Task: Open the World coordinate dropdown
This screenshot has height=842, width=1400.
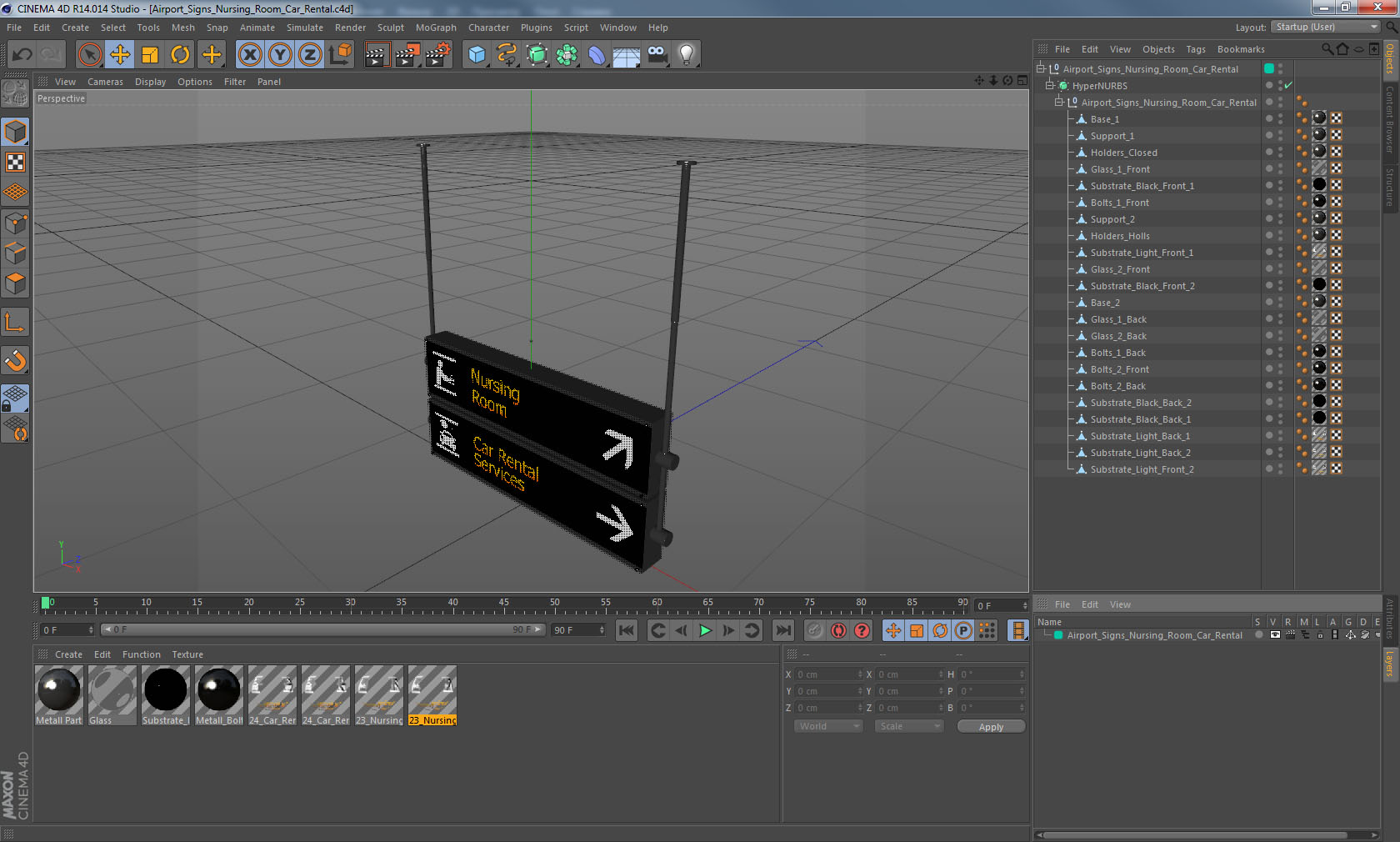Action: point(827,726)
